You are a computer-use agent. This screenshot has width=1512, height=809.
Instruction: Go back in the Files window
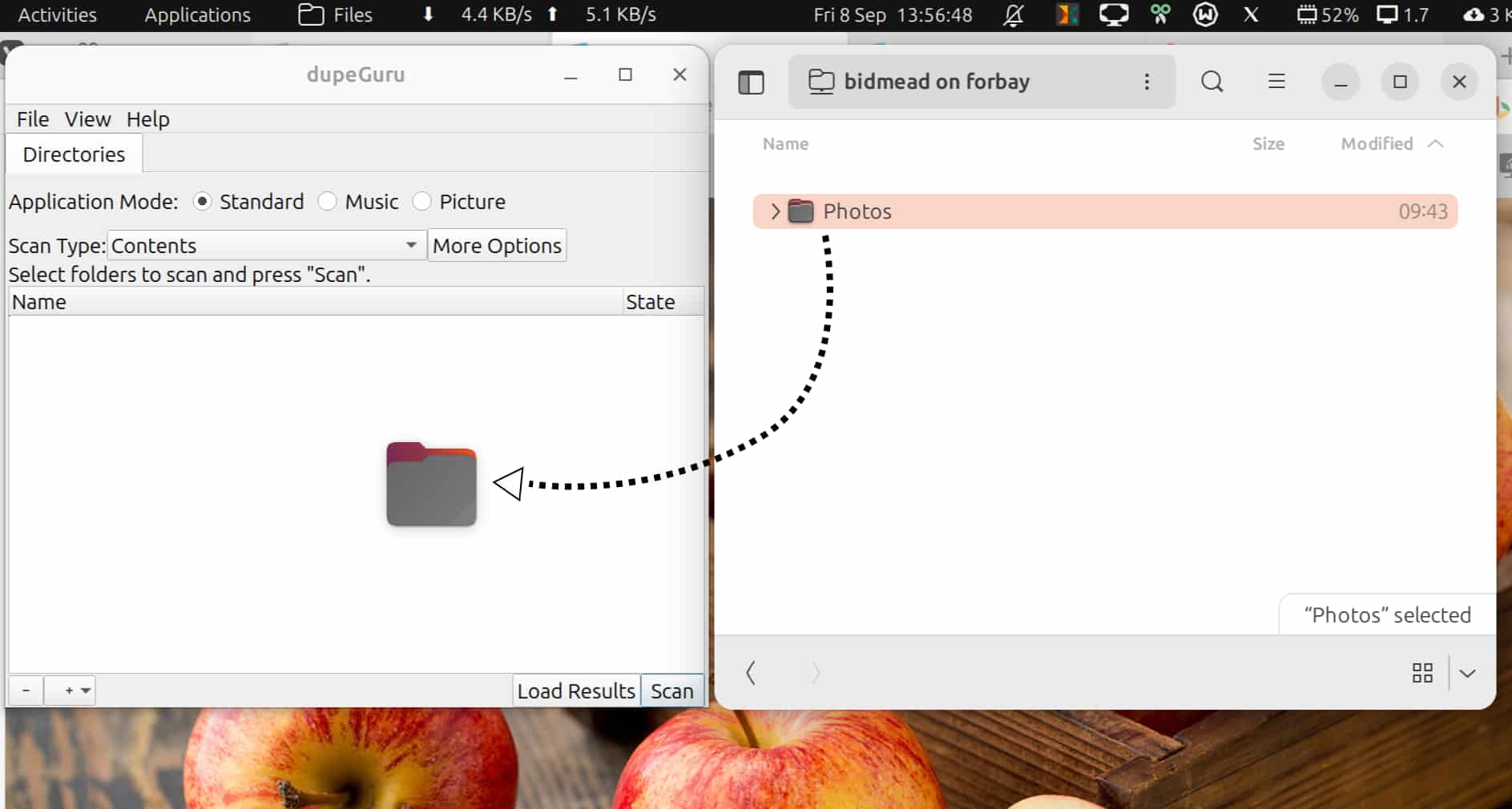point(751,673)
